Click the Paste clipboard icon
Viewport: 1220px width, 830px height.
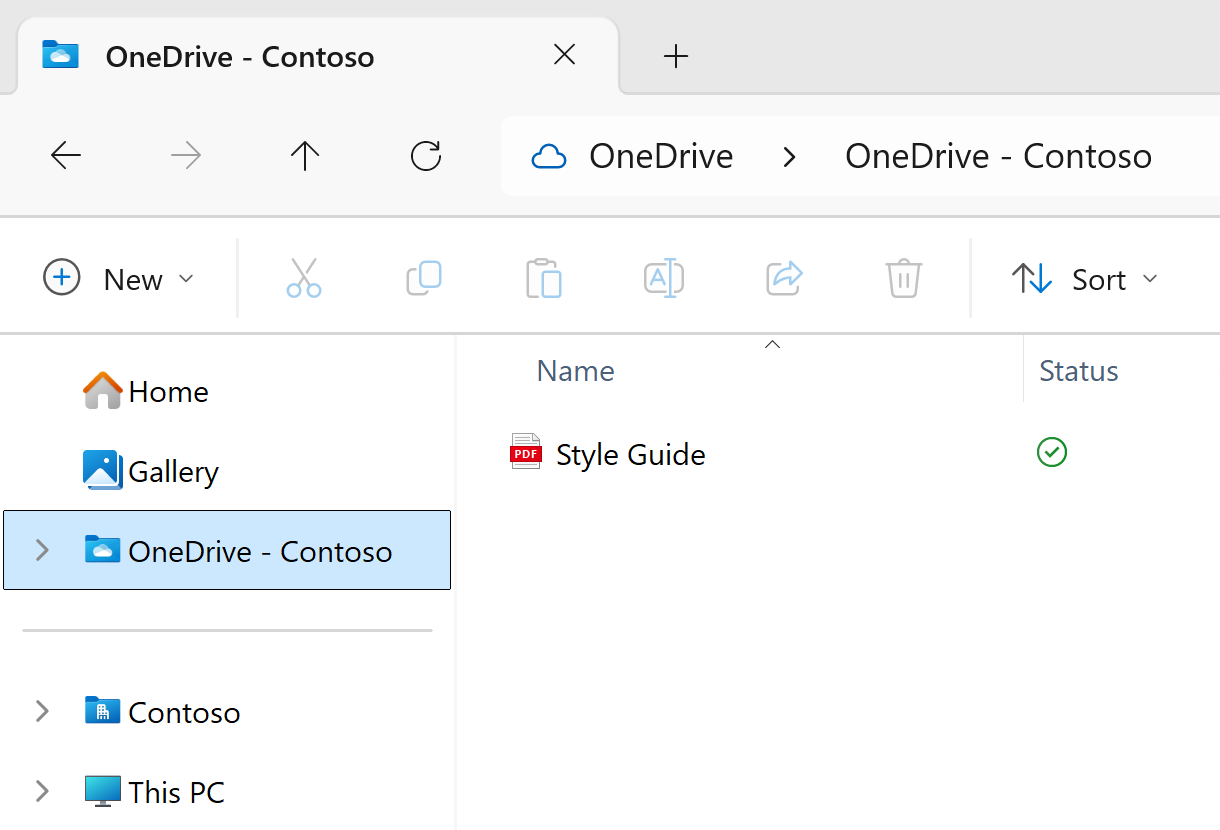tap(544, 279)
